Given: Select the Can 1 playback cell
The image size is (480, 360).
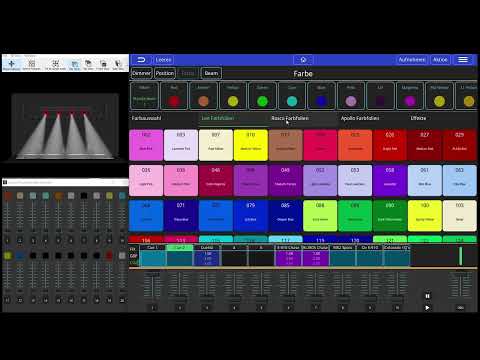Looking at the screenshot, I should coord(152,255).
